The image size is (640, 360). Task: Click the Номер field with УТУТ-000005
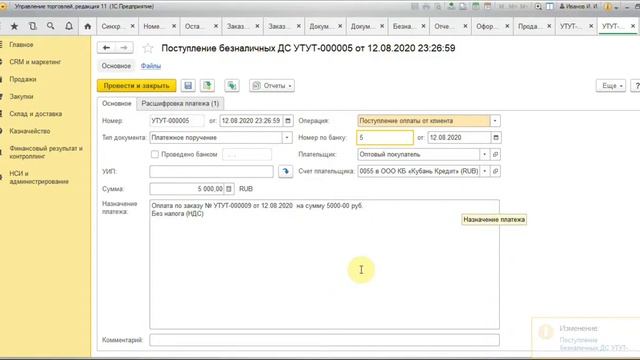[x=177, y=121]
